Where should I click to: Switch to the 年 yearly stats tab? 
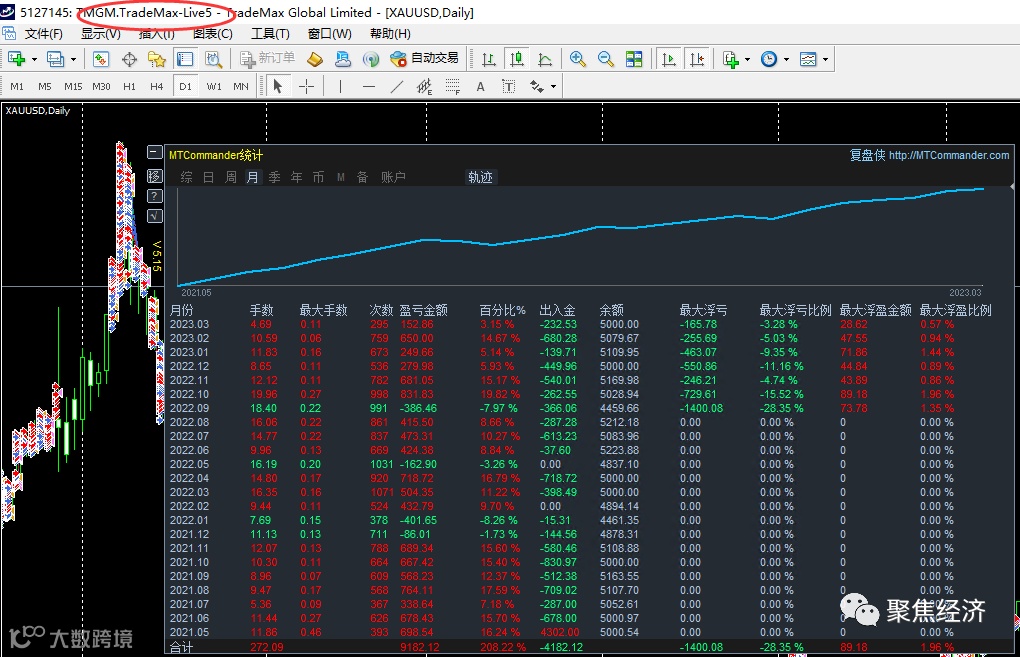pos(297,177)
